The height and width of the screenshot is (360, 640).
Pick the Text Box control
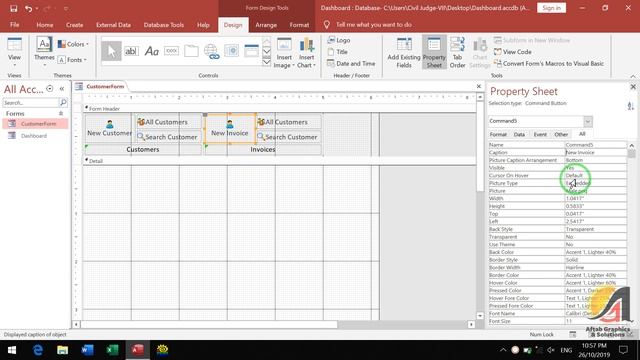[x=131, y=51]
